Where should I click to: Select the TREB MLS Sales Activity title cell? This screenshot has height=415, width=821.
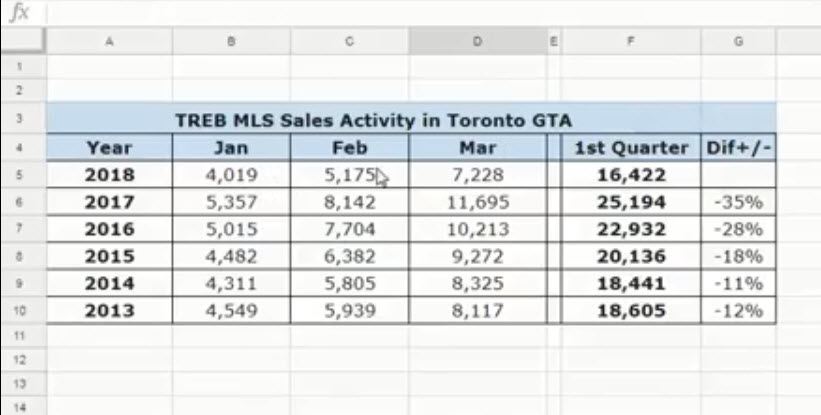coord(373,120)
